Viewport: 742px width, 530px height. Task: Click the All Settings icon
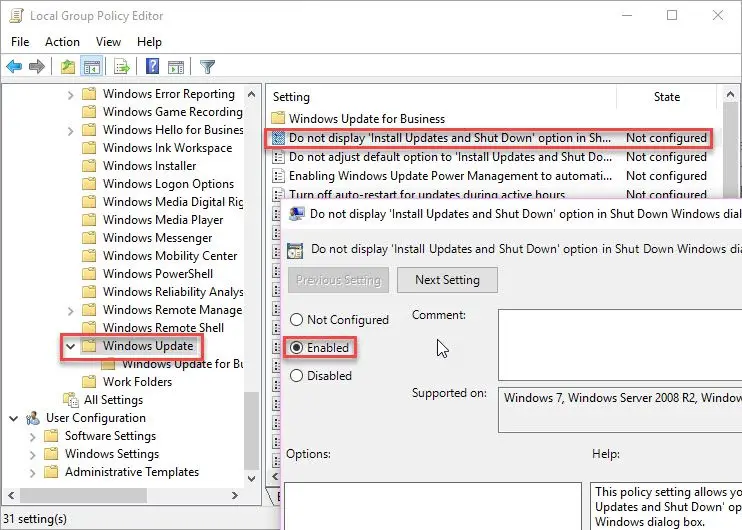click(x=71, y=400)
